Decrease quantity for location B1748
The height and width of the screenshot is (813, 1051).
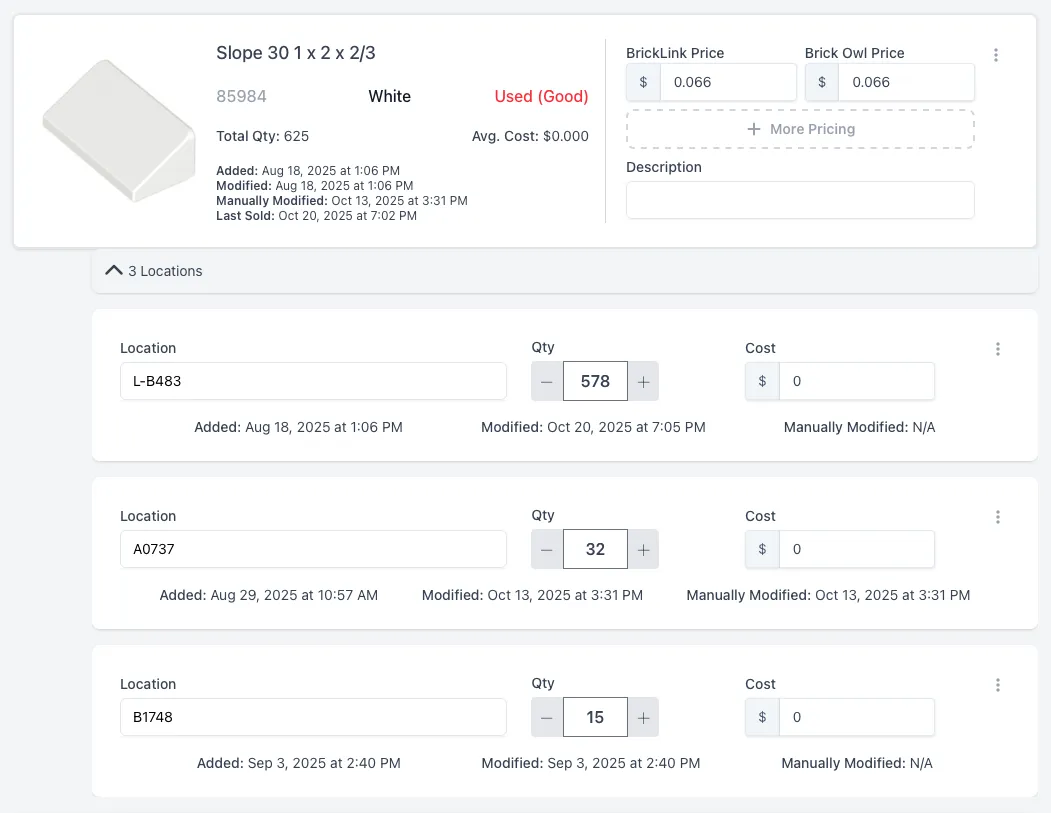[x=547, y=717]
